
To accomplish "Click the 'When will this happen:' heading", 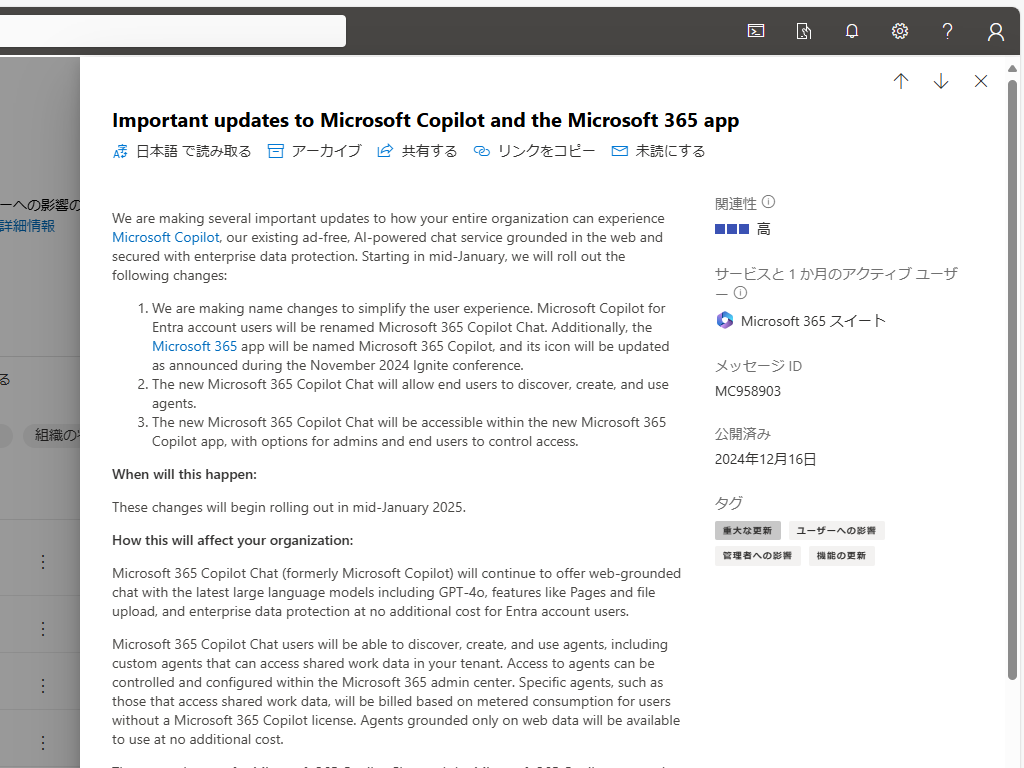I will tap(184, 474).
